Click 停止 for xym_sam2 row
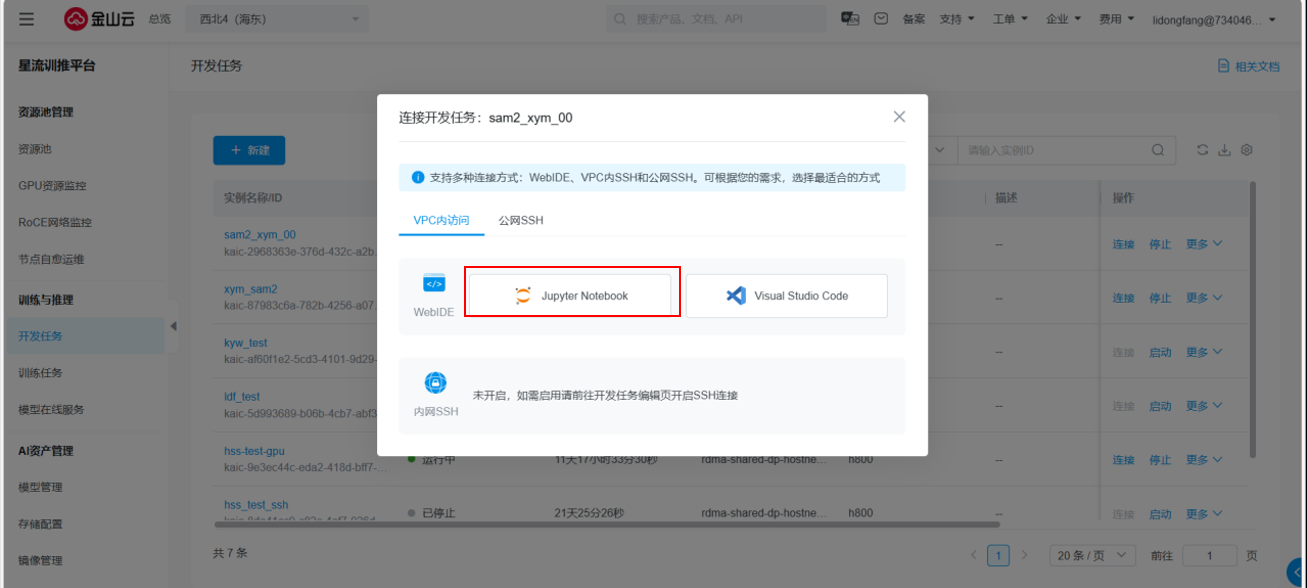 pos(1160,298)
